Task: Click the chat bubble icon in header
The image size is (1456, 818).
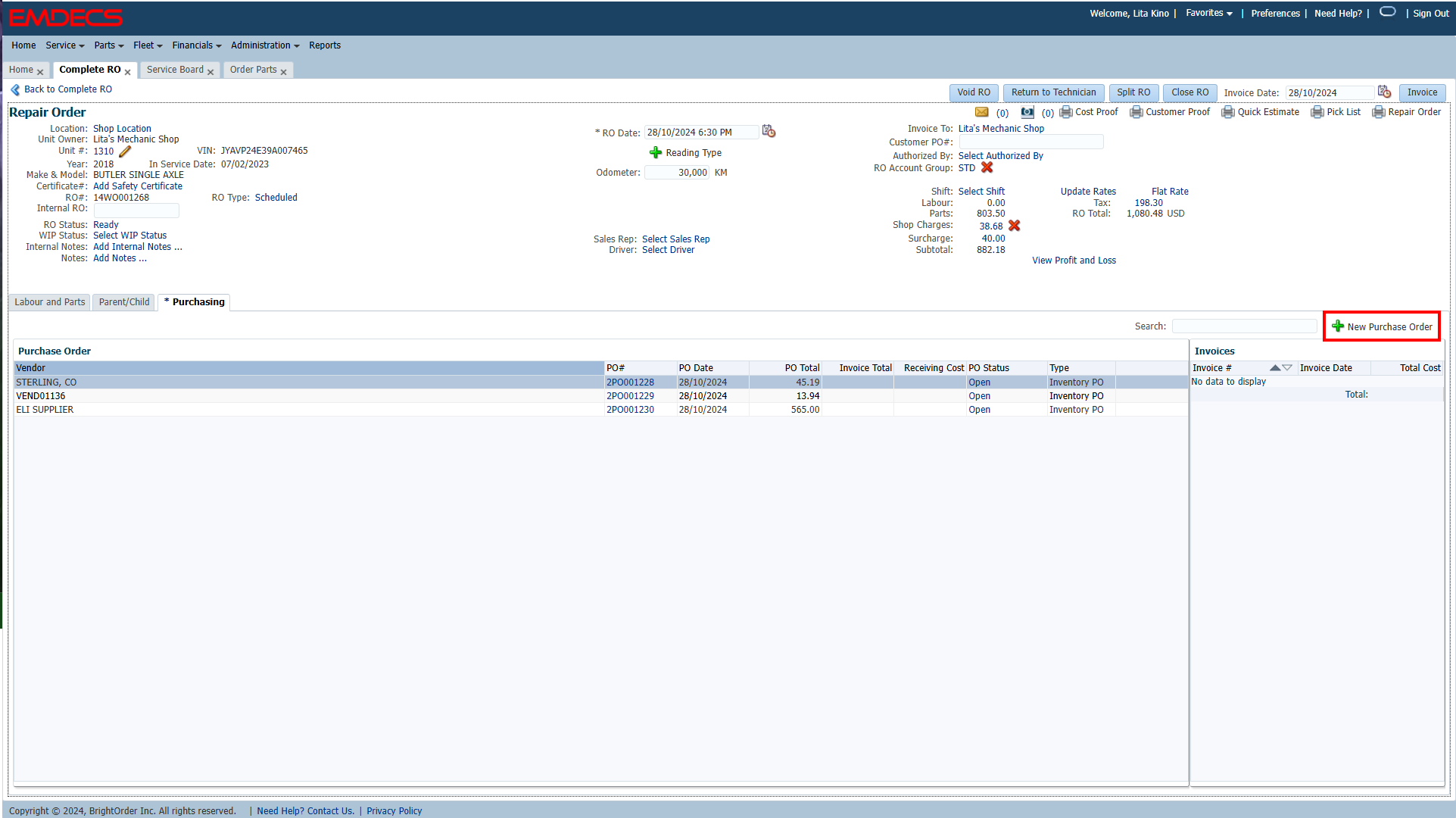Action: click(1387, 11)
